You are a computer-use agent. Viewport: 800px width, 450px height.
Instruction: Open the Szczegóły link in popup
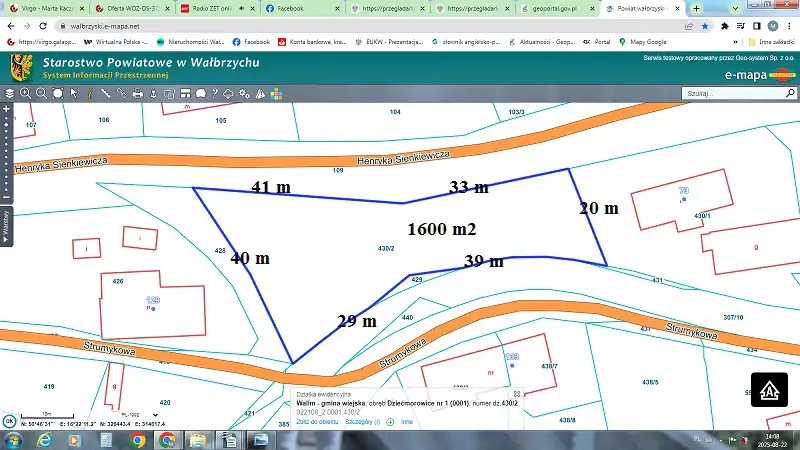pos(361,423)
